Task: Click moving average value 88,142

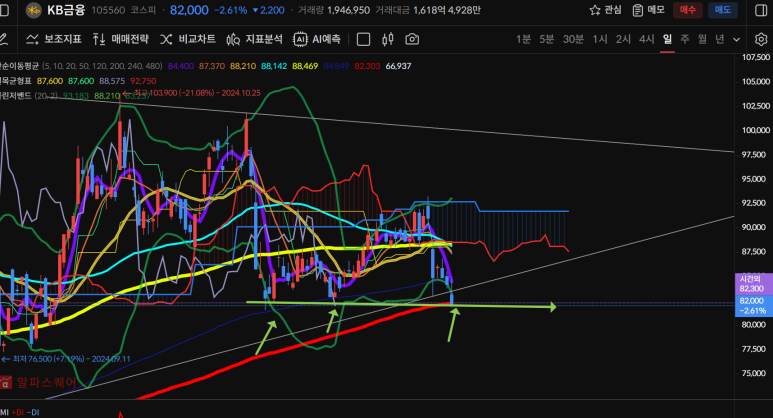Action: tap(274, 66)
